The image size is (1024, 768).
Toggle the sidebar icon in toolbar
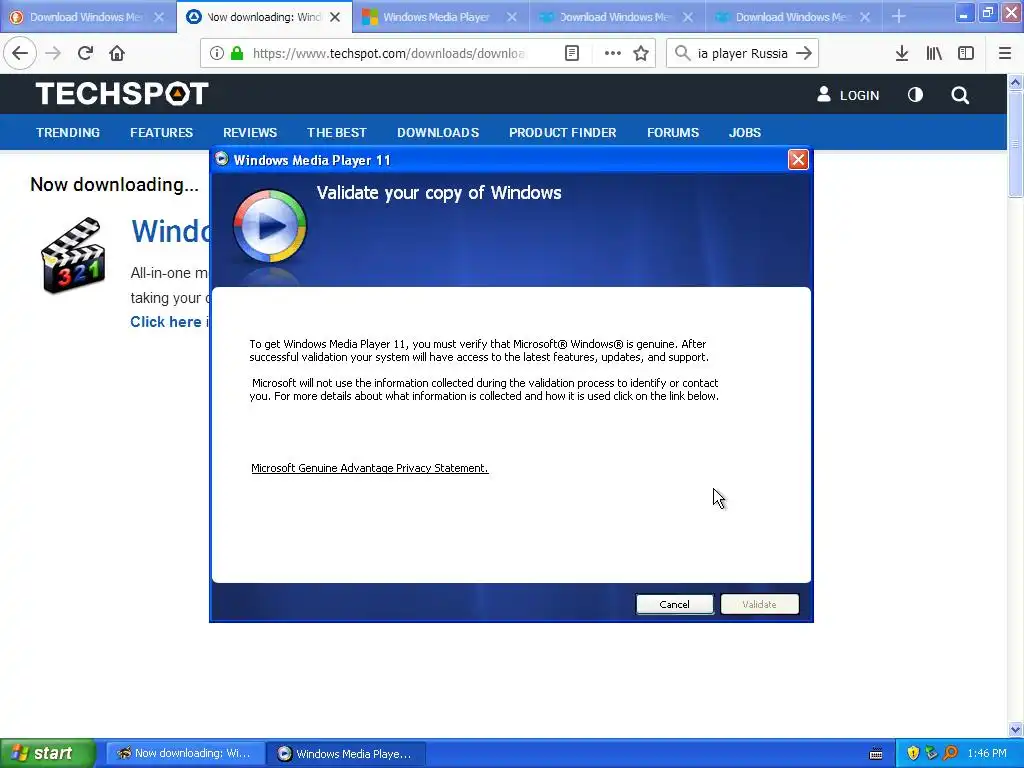click(966, 54)
